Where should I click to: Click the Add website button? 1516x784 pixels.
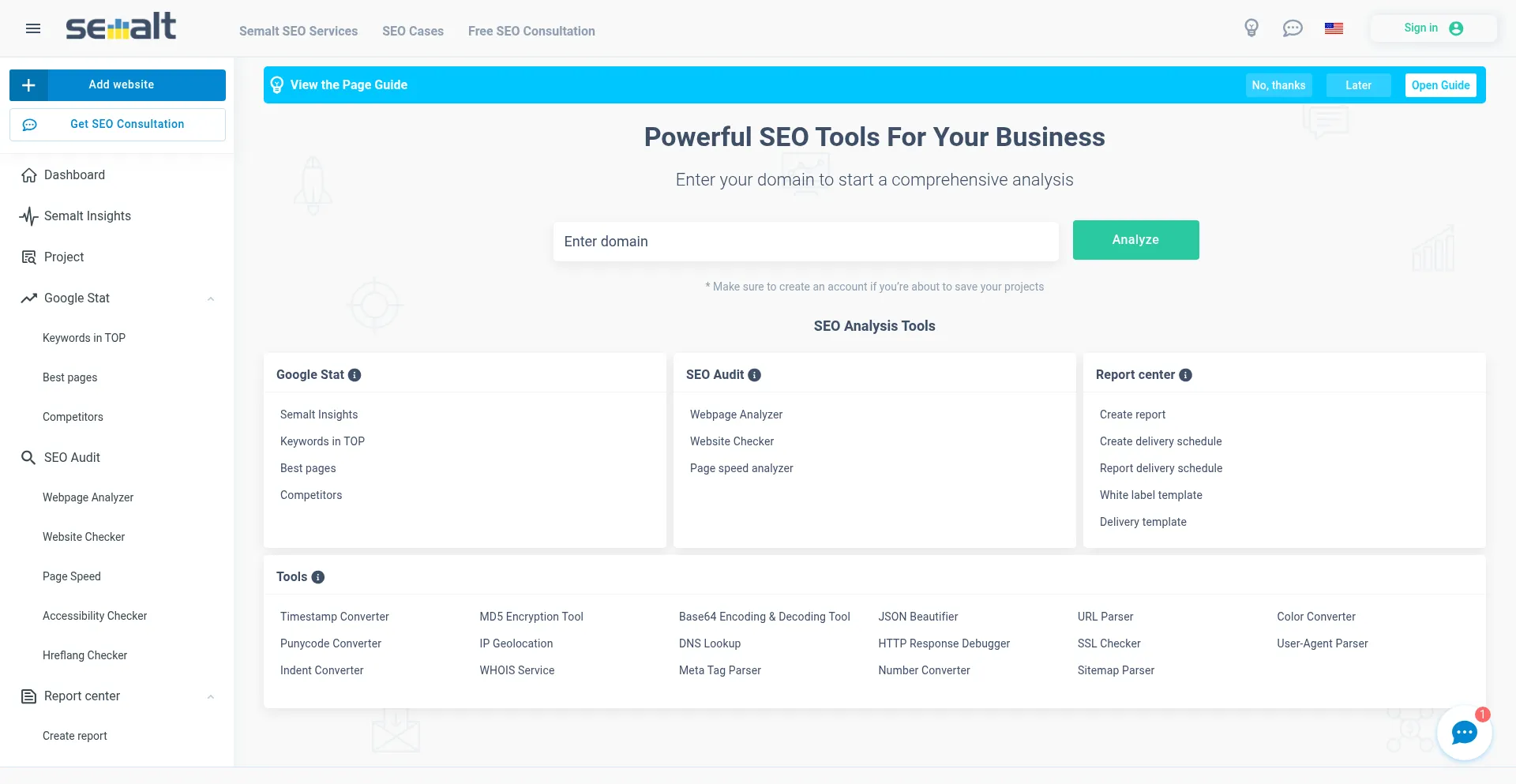tap(118, 85)
